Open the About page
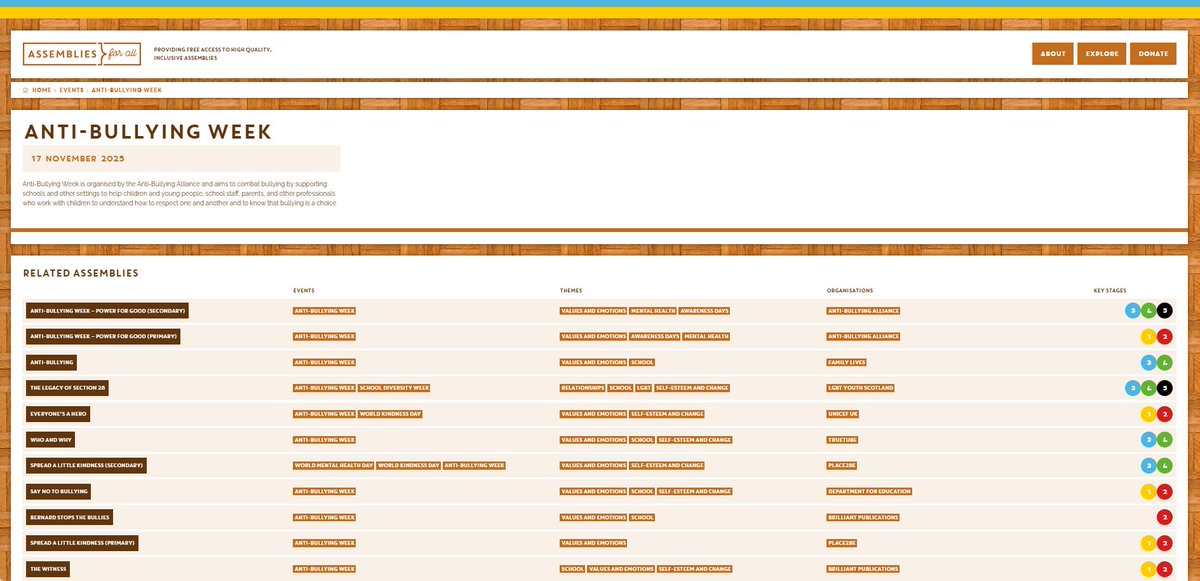Image resolution: width=1200 pixels, height=581 pixels. coord(1052,54)
